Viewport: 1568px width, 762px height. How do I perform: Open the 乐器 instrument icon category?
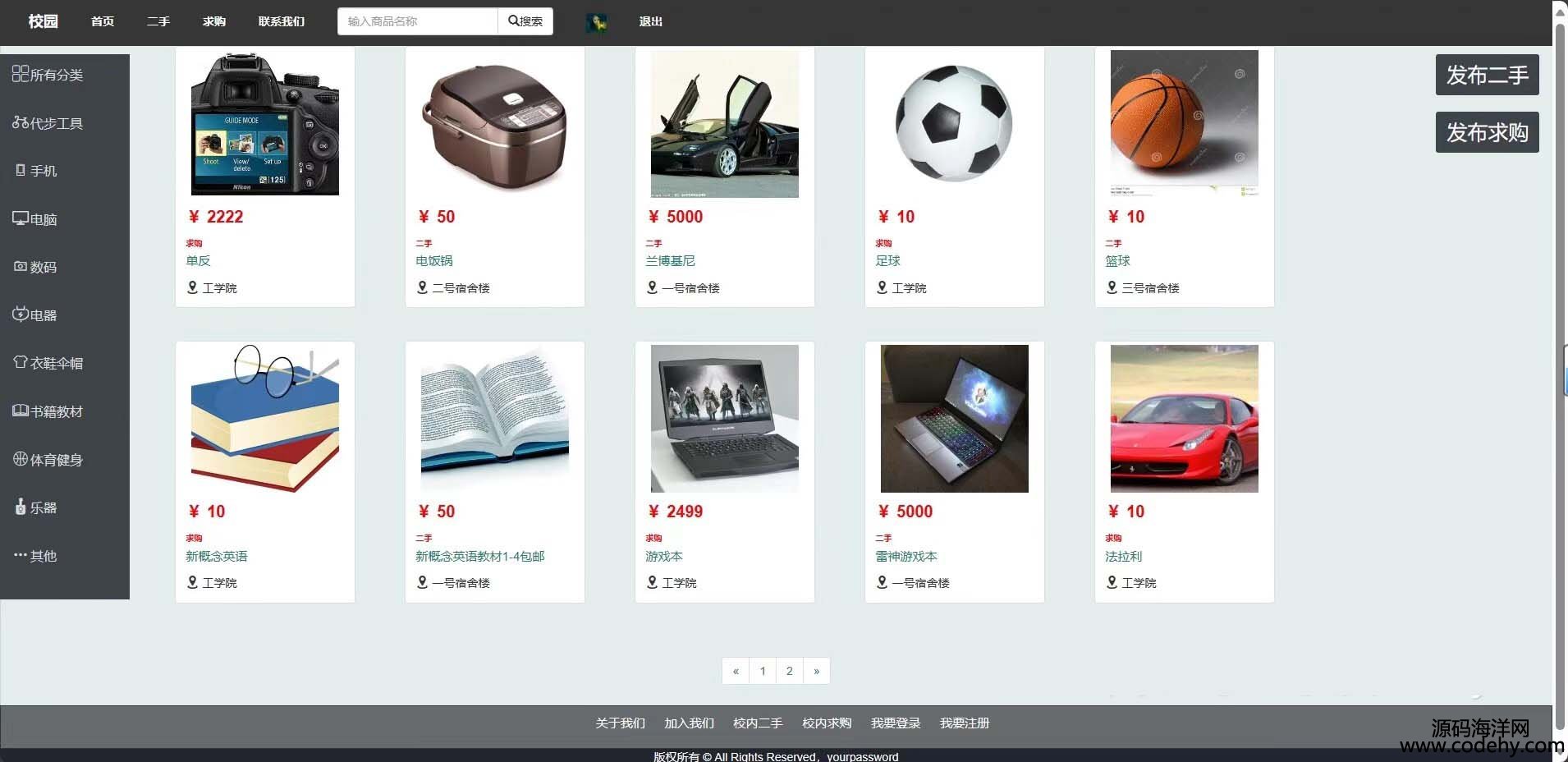coord(36,507)
